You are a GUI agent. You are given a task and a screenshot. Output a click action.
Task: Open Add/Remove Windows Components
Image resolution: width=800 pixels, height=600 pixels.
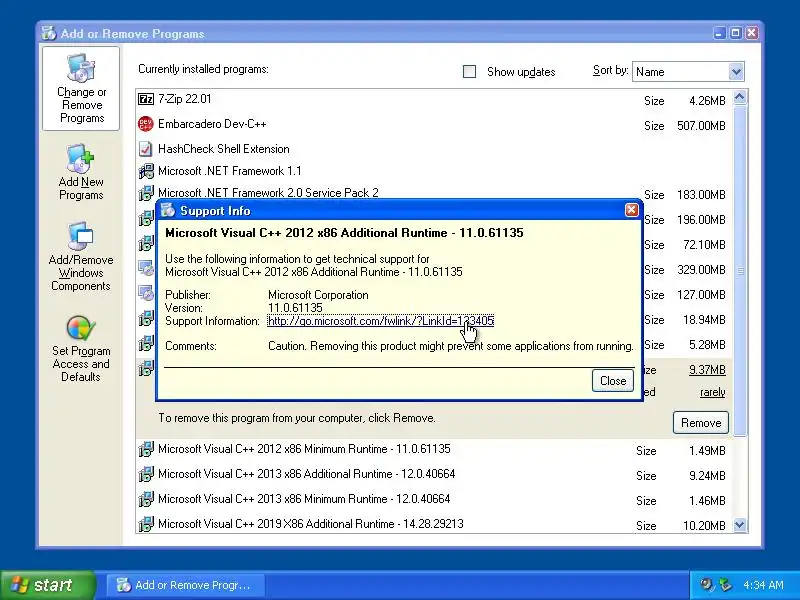click(81, 256)
